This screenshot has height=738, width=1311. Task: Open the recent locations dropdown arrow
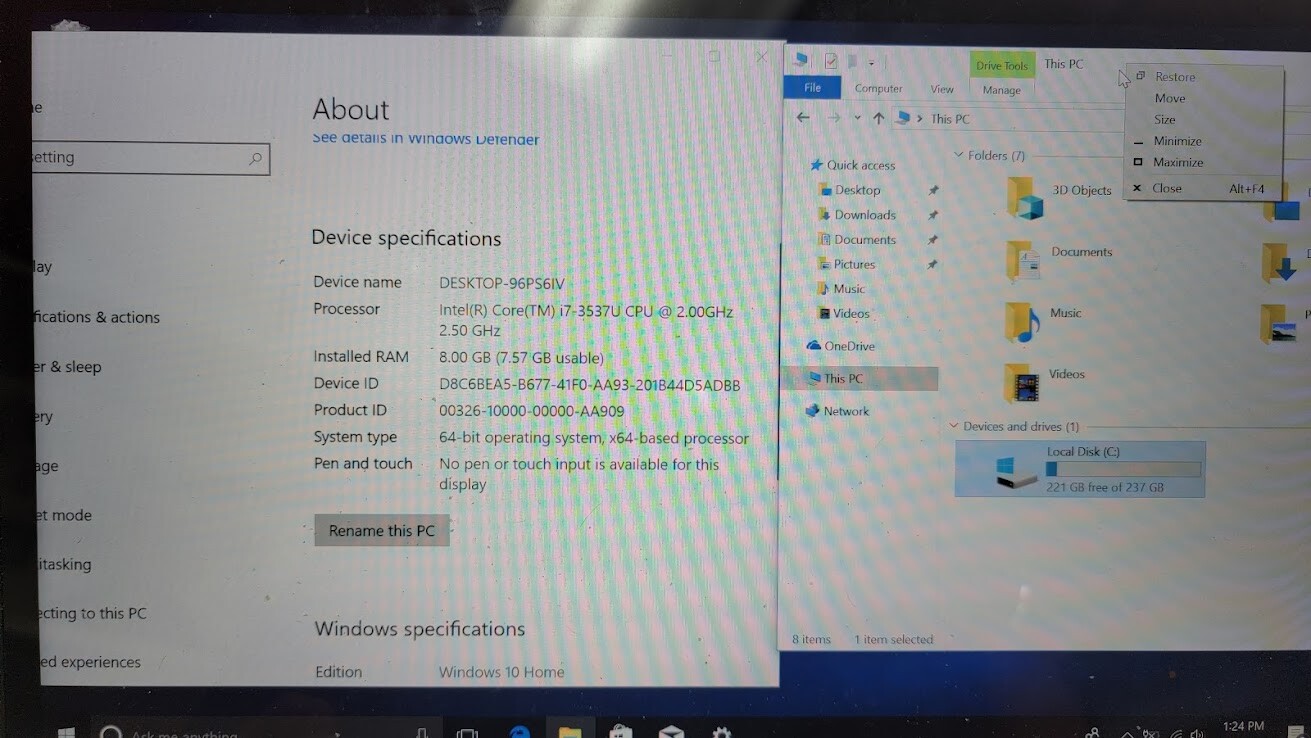tap(857, 118)
